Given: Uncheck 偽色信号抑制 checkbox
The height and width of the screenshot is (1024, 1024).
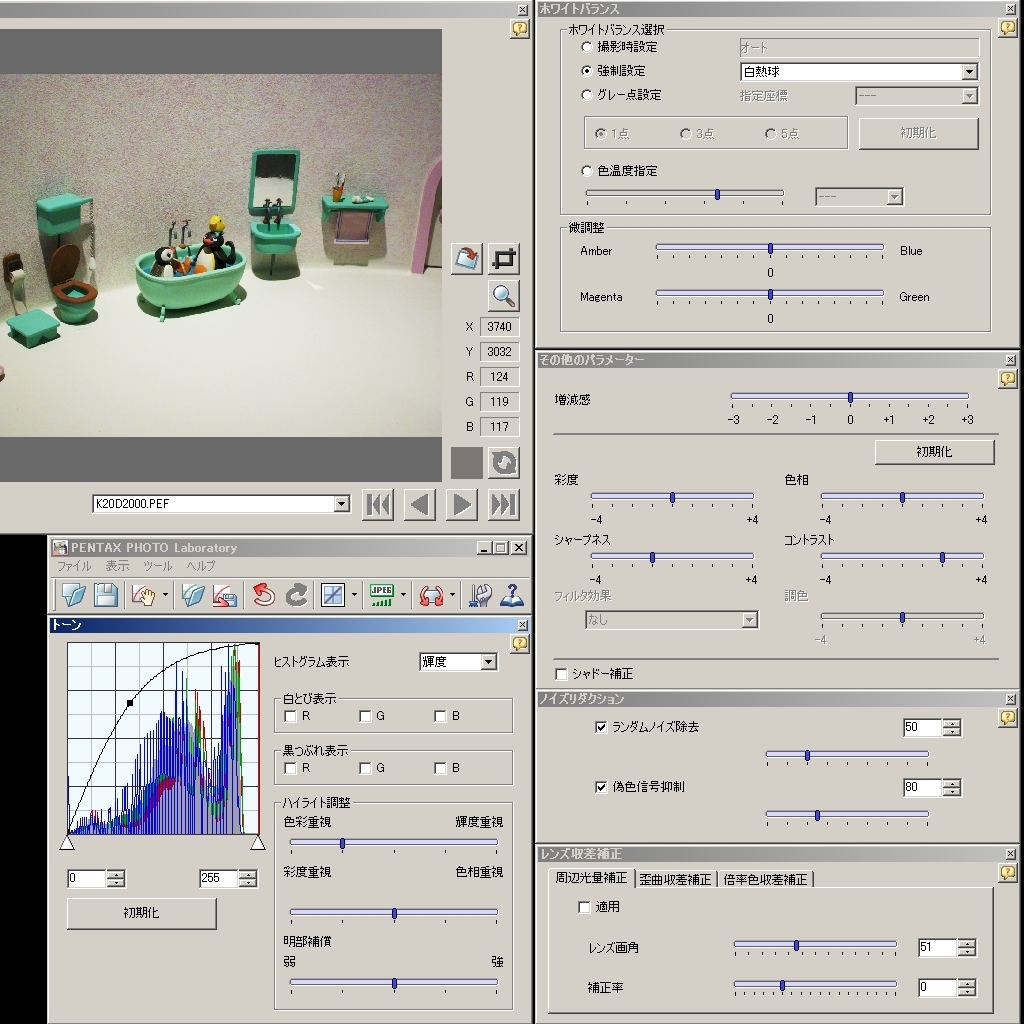Looking at the screenshot, I should click(x=601, y=787).
